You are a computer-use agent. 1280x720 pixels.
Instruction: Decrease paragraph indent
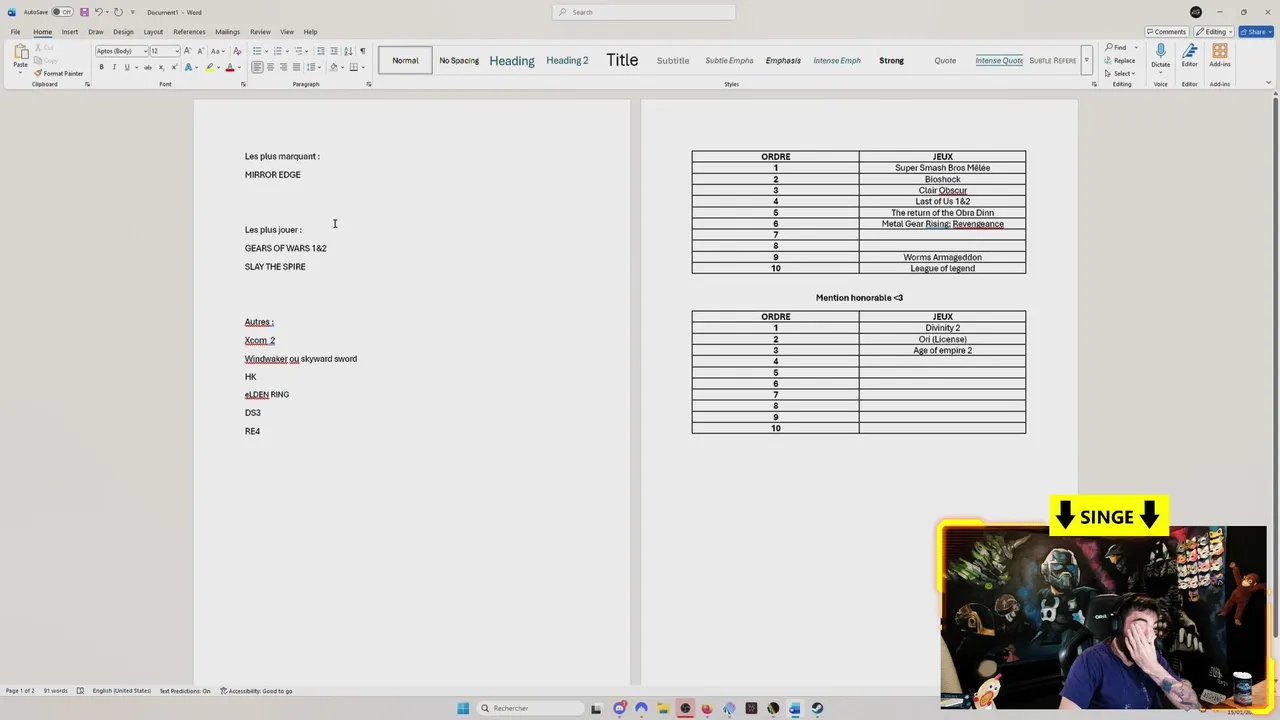point(320,51)
